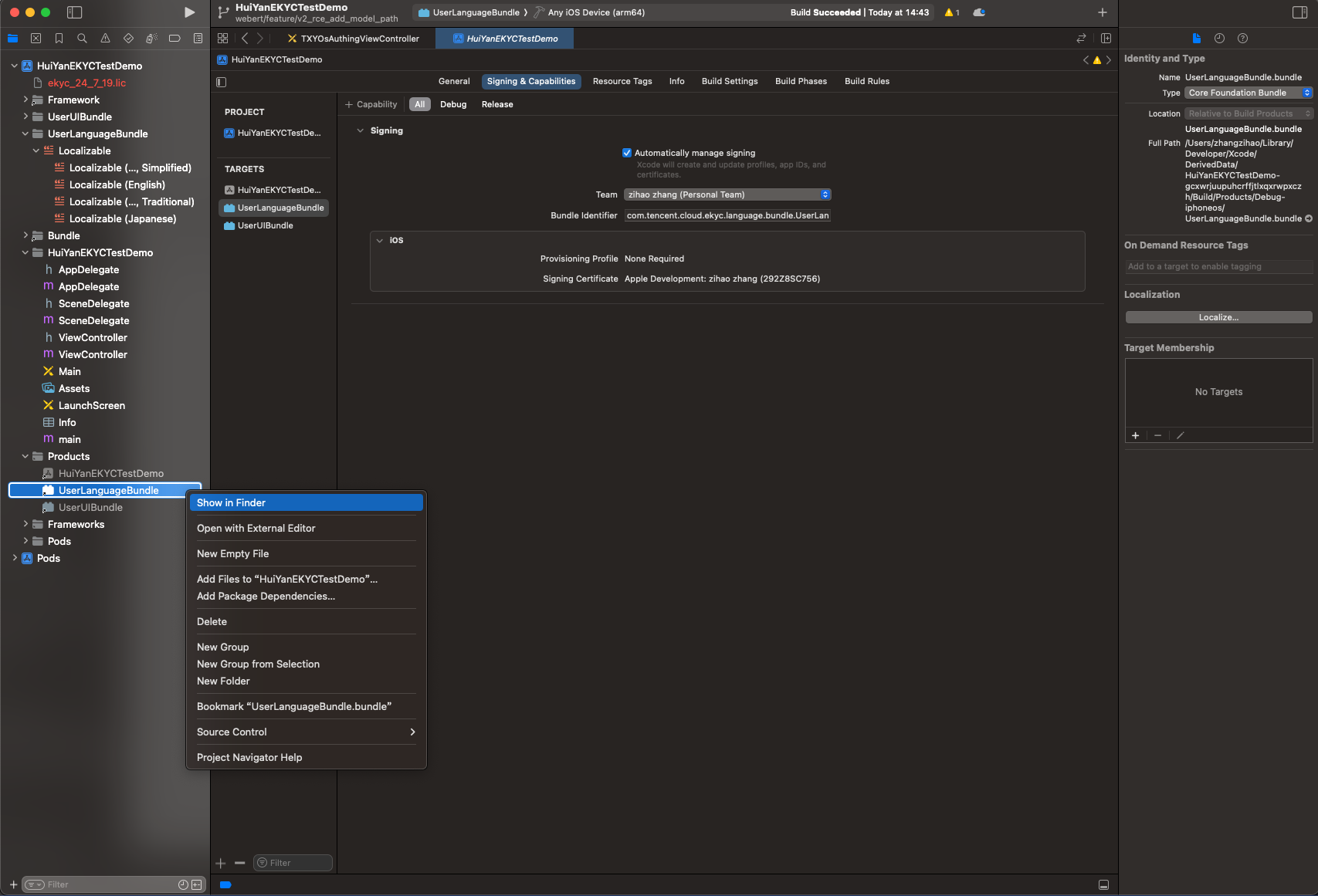Image resolution: width=1318 pixels, height=896 pixels.
Task: Open the Issue navigator warning icon
Action: [x=105, y=39]
